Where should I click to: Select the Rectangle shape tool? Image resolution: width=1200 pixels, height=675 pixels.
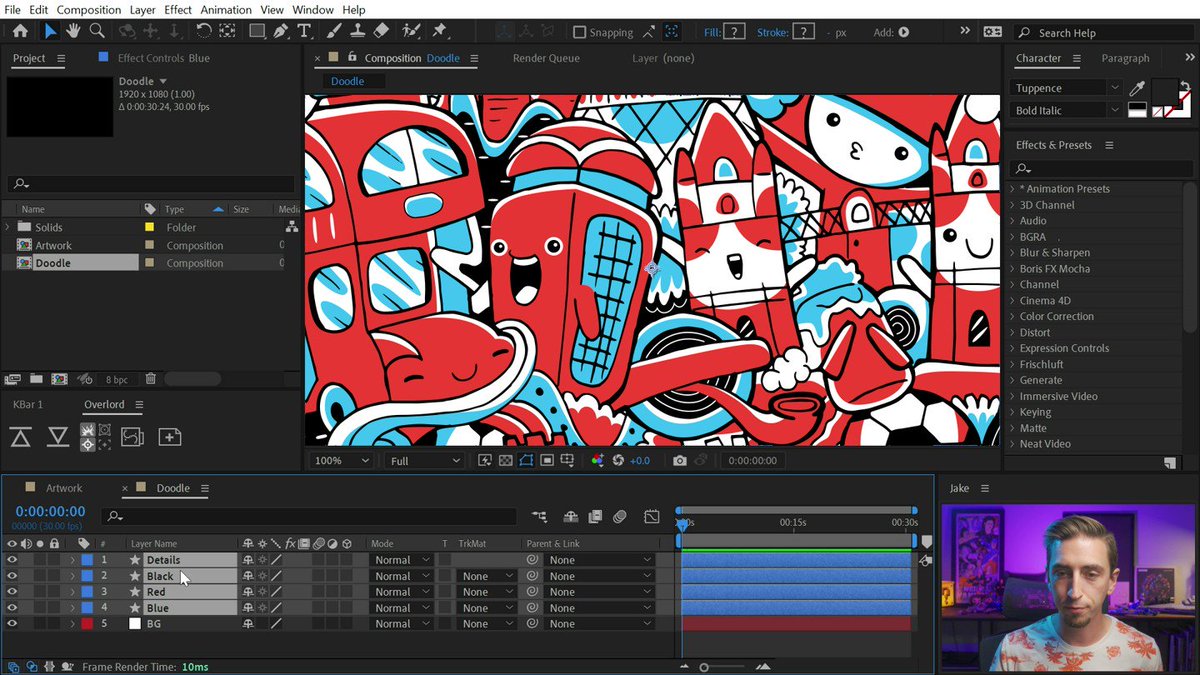click(257, 31)
